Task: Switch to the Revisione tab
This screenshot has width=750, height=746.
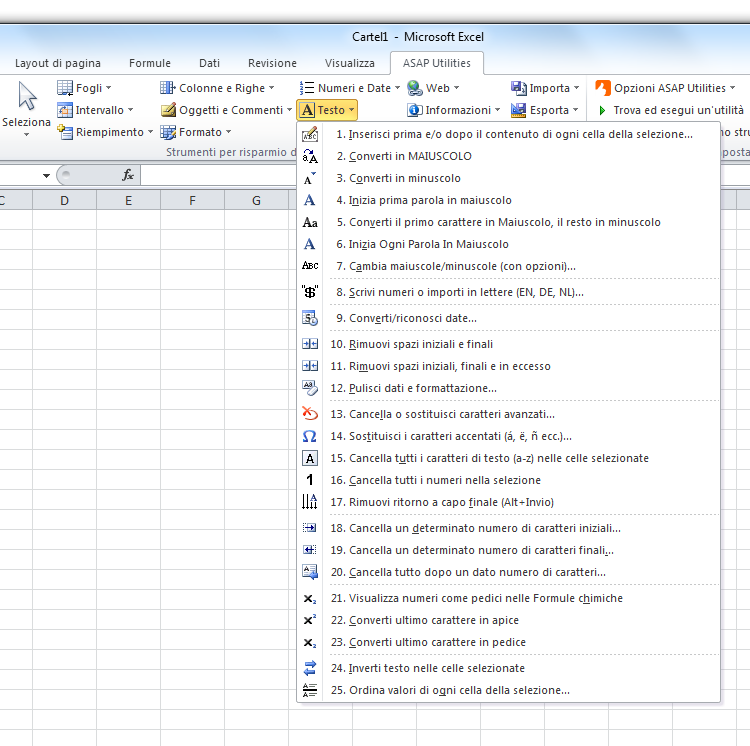Action: click(272, 63)
